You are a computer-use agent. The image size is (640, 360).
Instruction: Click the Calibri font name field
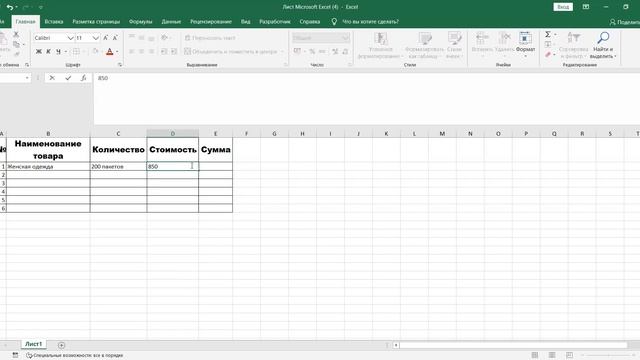tap(50, 38)
